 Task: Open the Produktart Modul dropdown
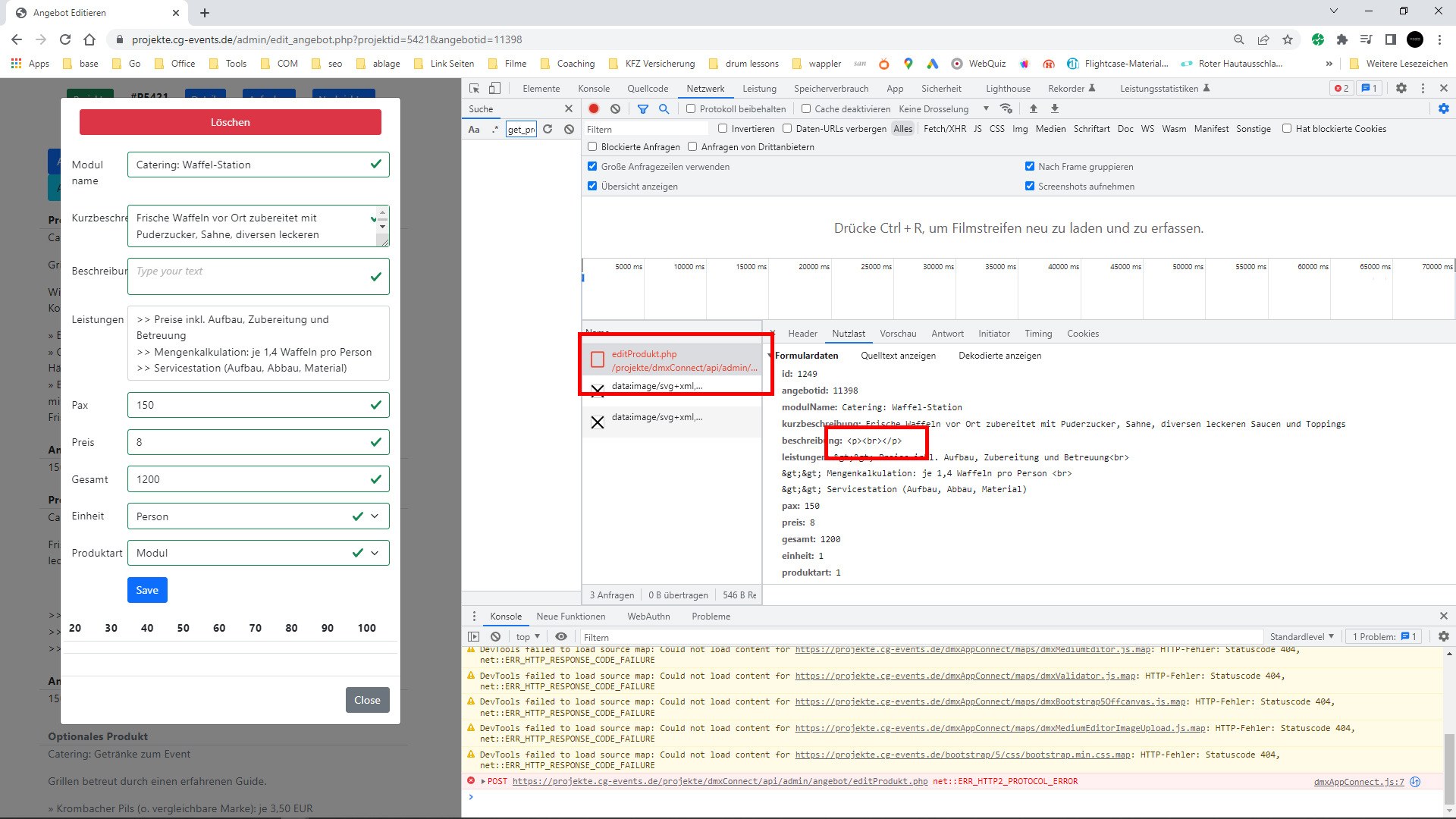click(258, 553)
